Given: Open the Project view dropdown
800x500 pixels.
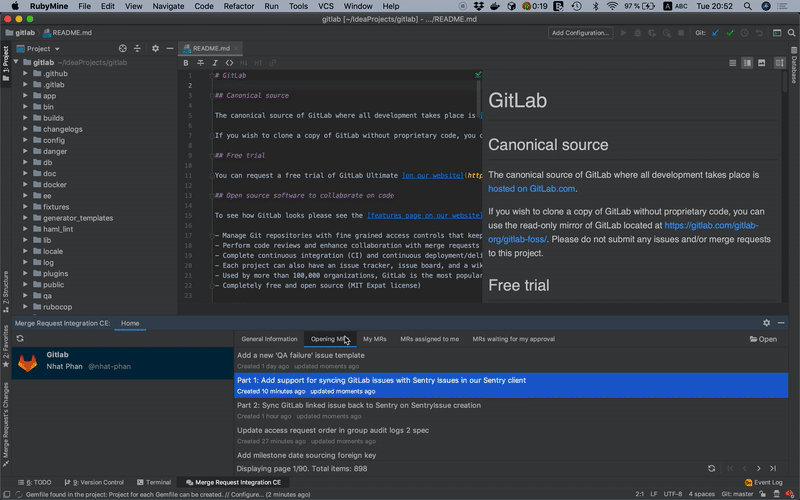Looking at the screenshot, I should [x=38, y=48].
